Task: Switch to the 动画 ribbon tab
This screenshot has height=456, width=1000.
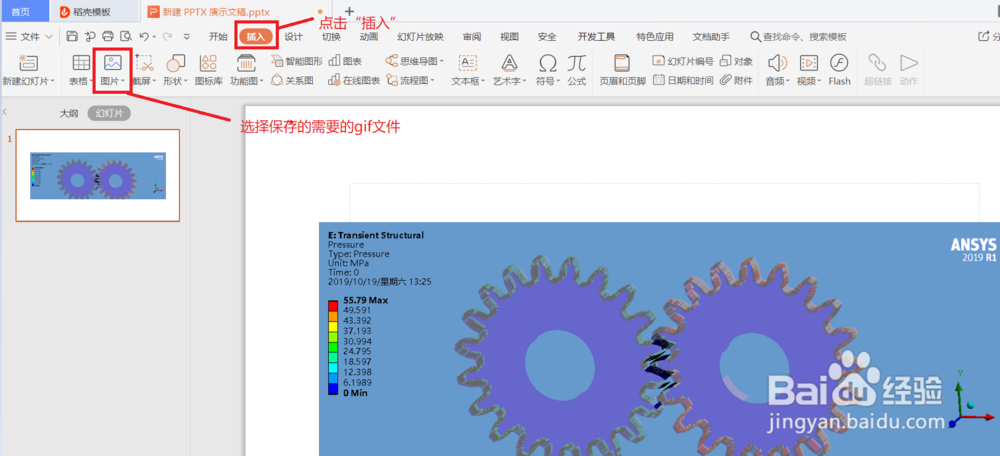Action: 369,36
